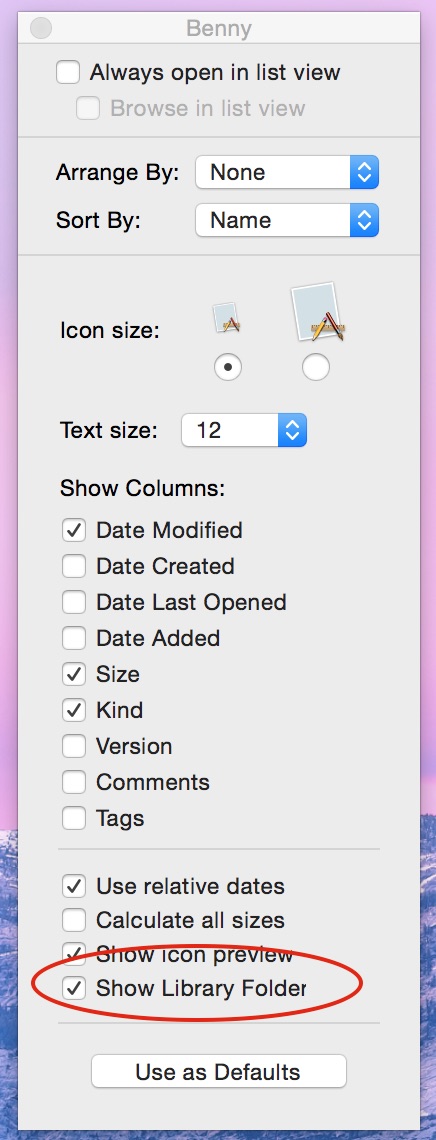Enable Calculate all sizes
The image size is (436, 1140).
(x=73, y=920)
